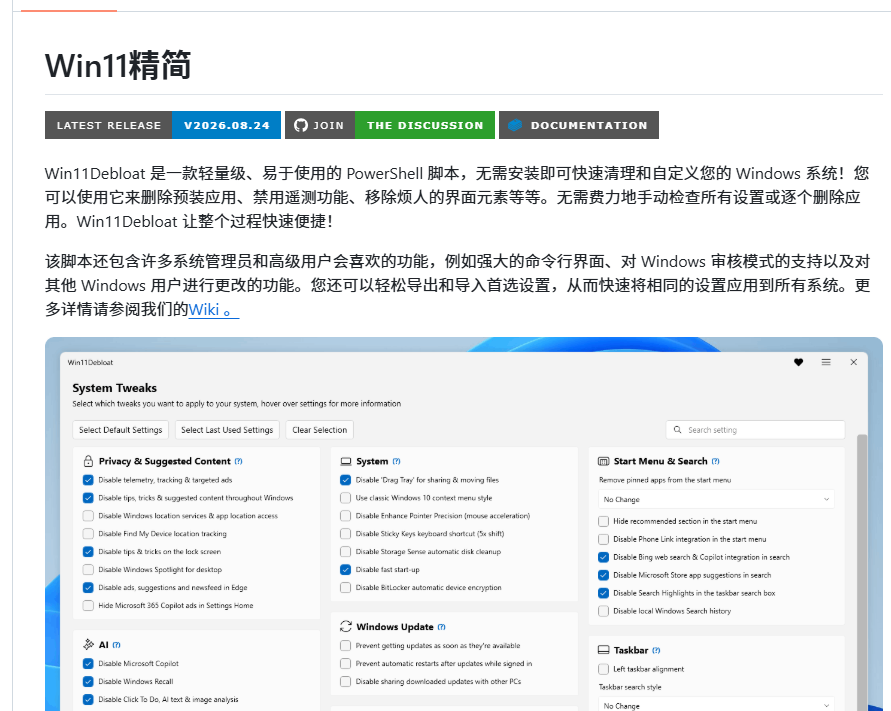Click the Start Menu & Search help icon

[715, 461]
